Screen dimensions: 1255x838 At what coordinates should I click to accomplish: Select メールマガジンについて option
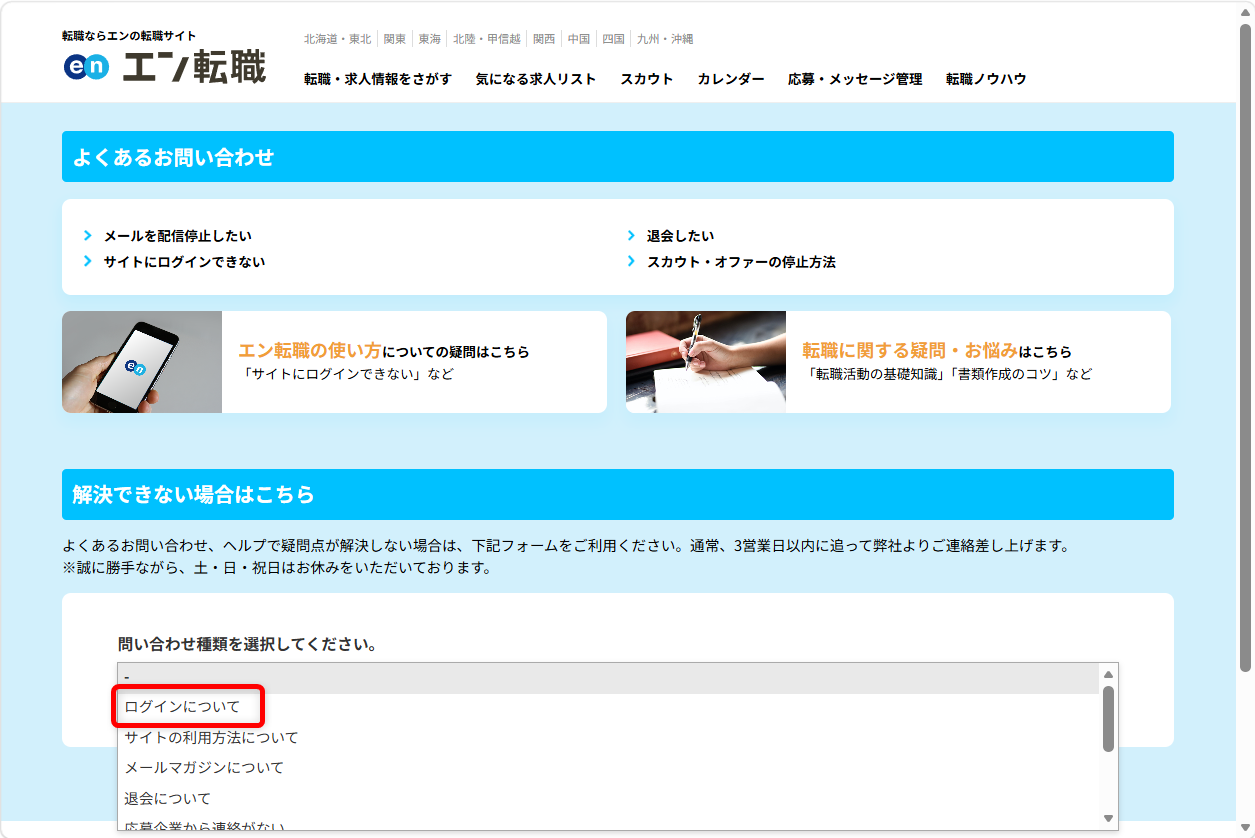(608, 768)
